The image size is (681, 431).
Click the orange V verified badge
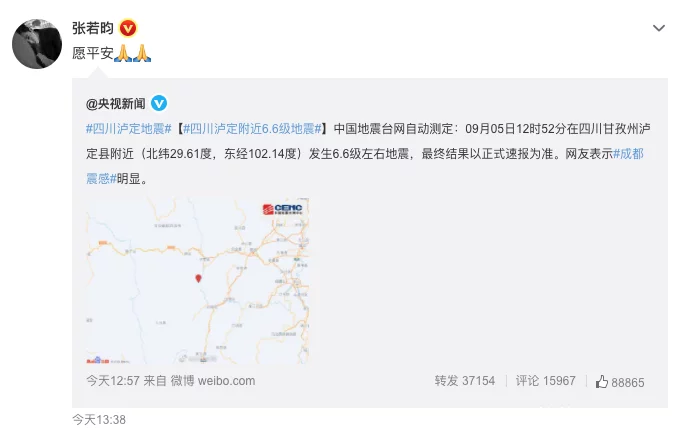[x=128, y=28]
